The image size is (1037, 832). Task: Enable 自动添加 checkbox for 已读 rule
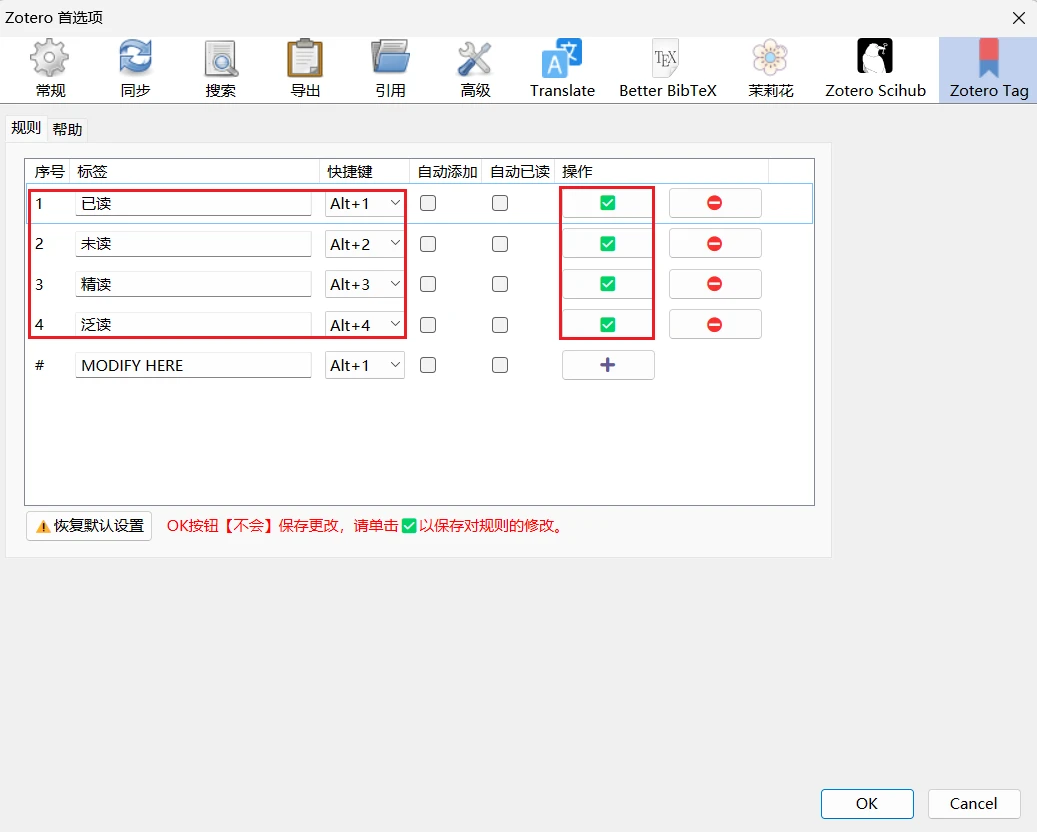428,203
